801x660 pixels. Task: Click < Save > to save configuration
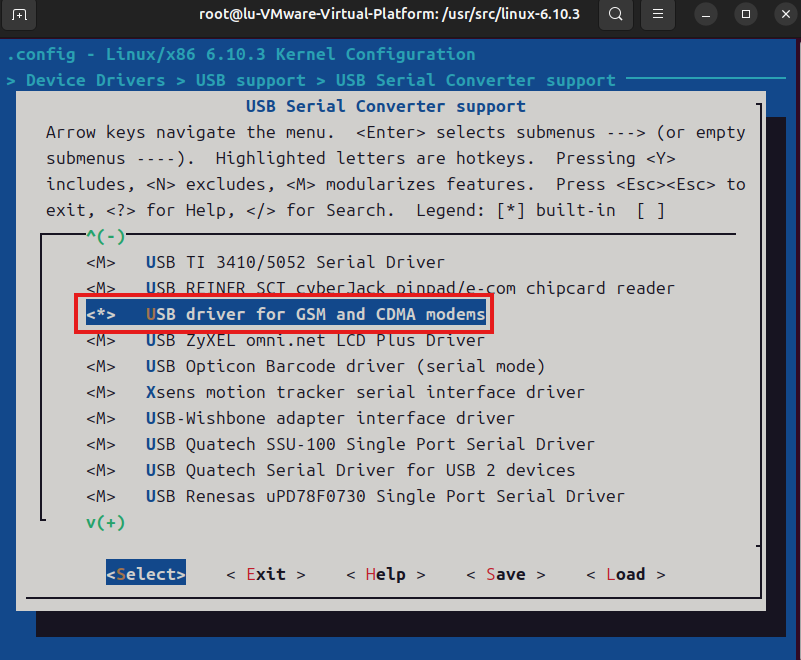(x=505, y=574)
